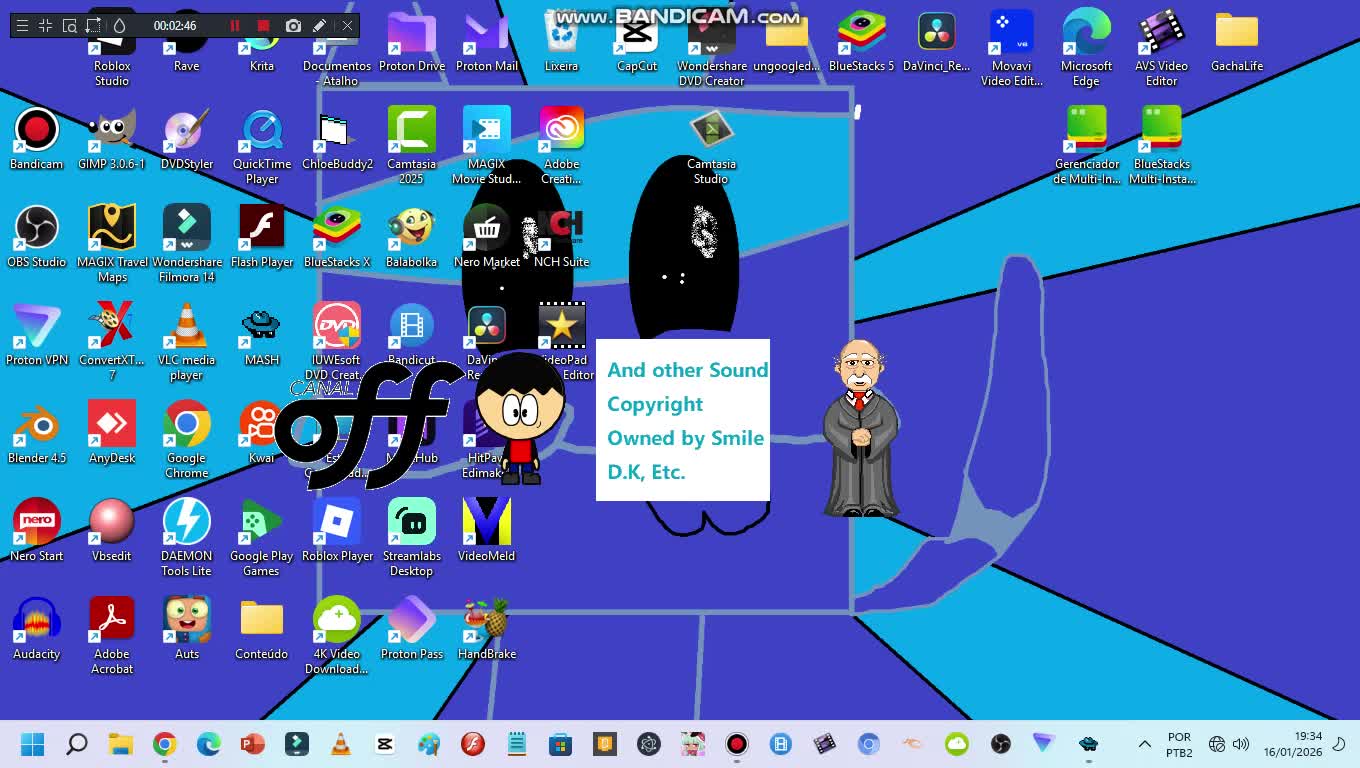
Task: Pause the Bandicam recording
Action: 235,25
